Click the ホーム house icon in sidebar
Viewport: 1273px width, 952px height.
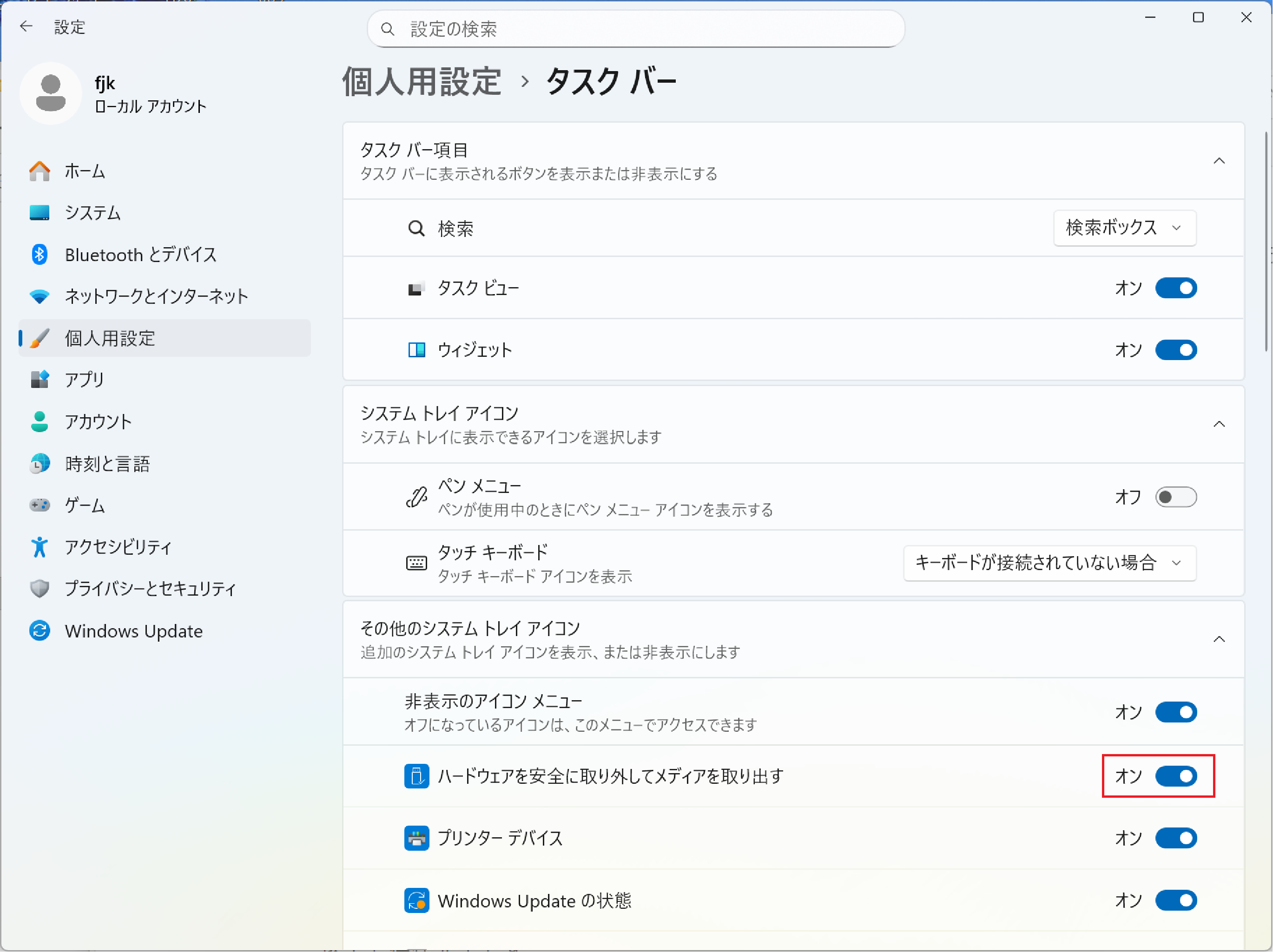click(39, 171)
